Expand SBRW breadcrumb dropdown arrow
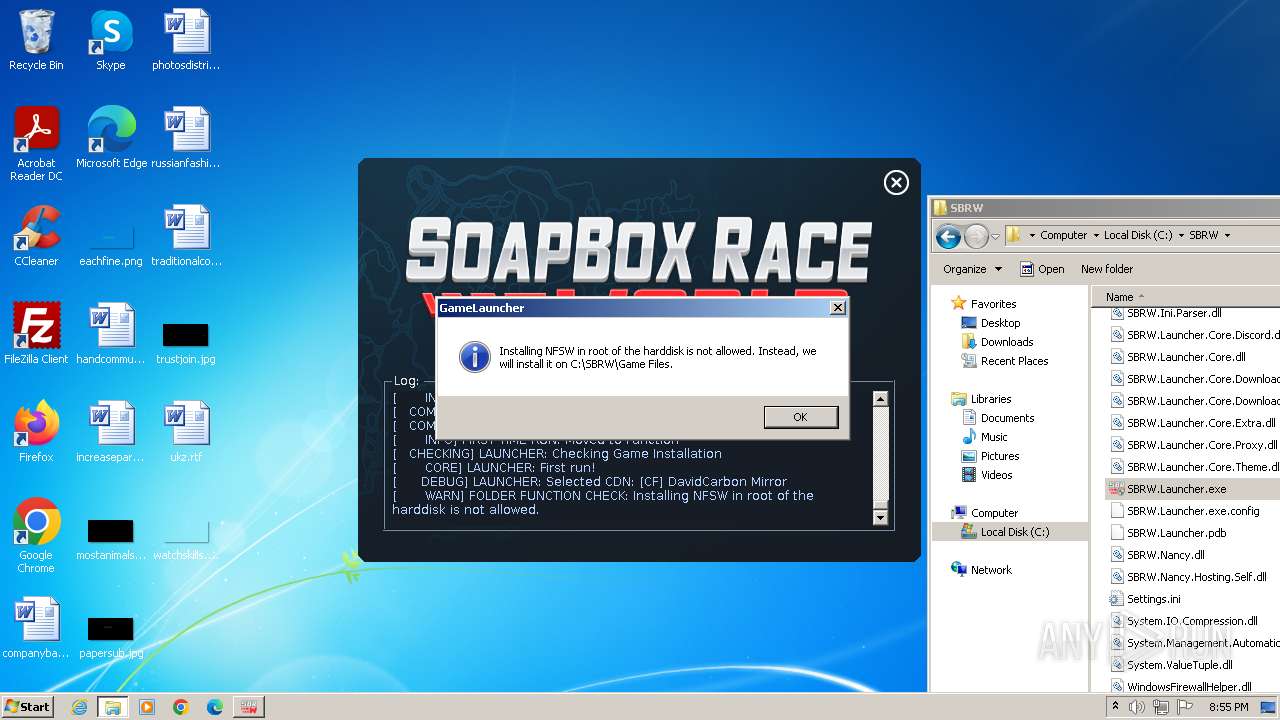This screenshot has width=1280, height=720. (1227, 236)
